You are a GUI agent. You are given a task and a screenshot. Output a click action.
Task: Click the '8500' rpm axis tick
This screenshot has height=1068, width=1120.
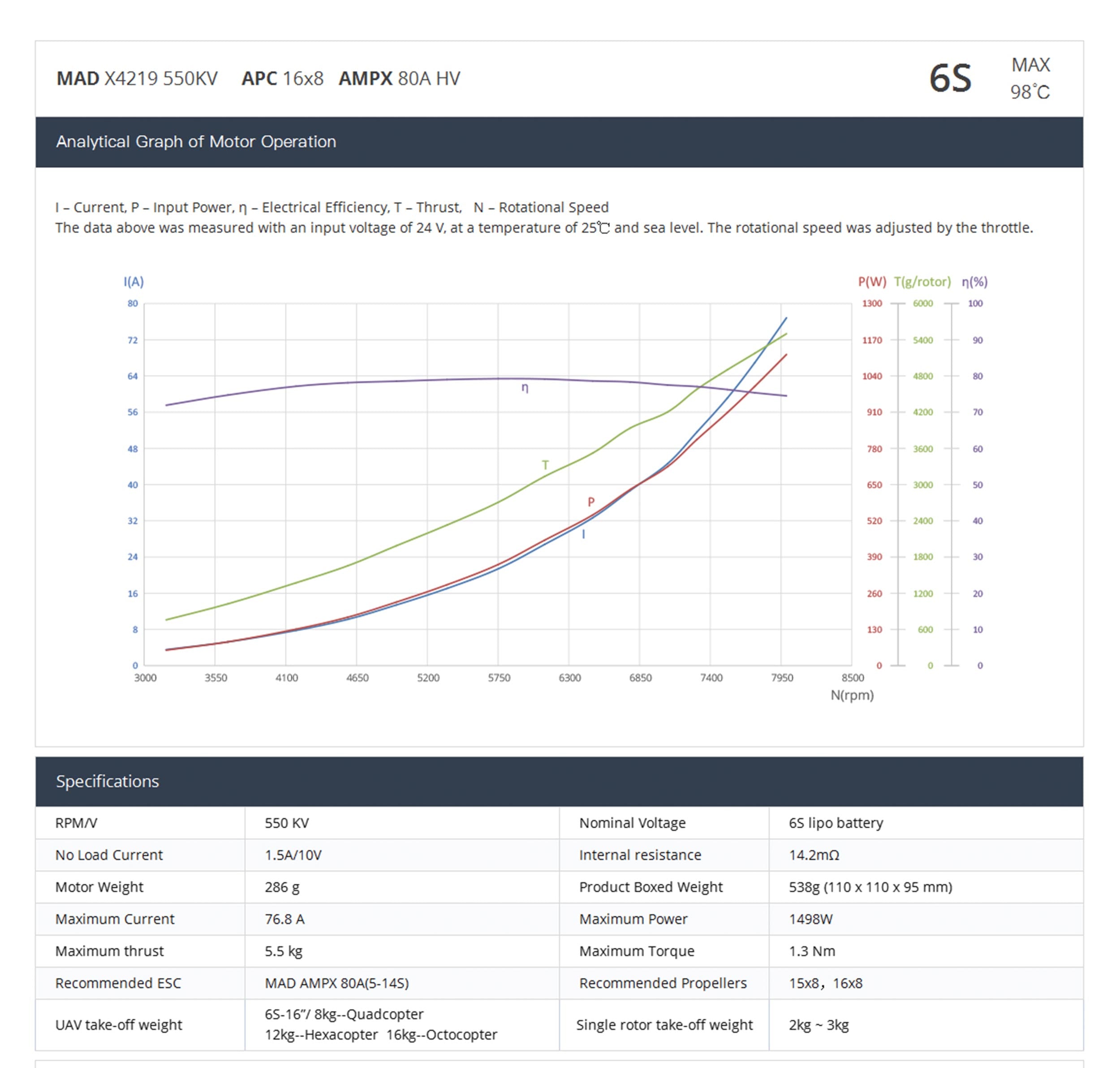(853, 678)
